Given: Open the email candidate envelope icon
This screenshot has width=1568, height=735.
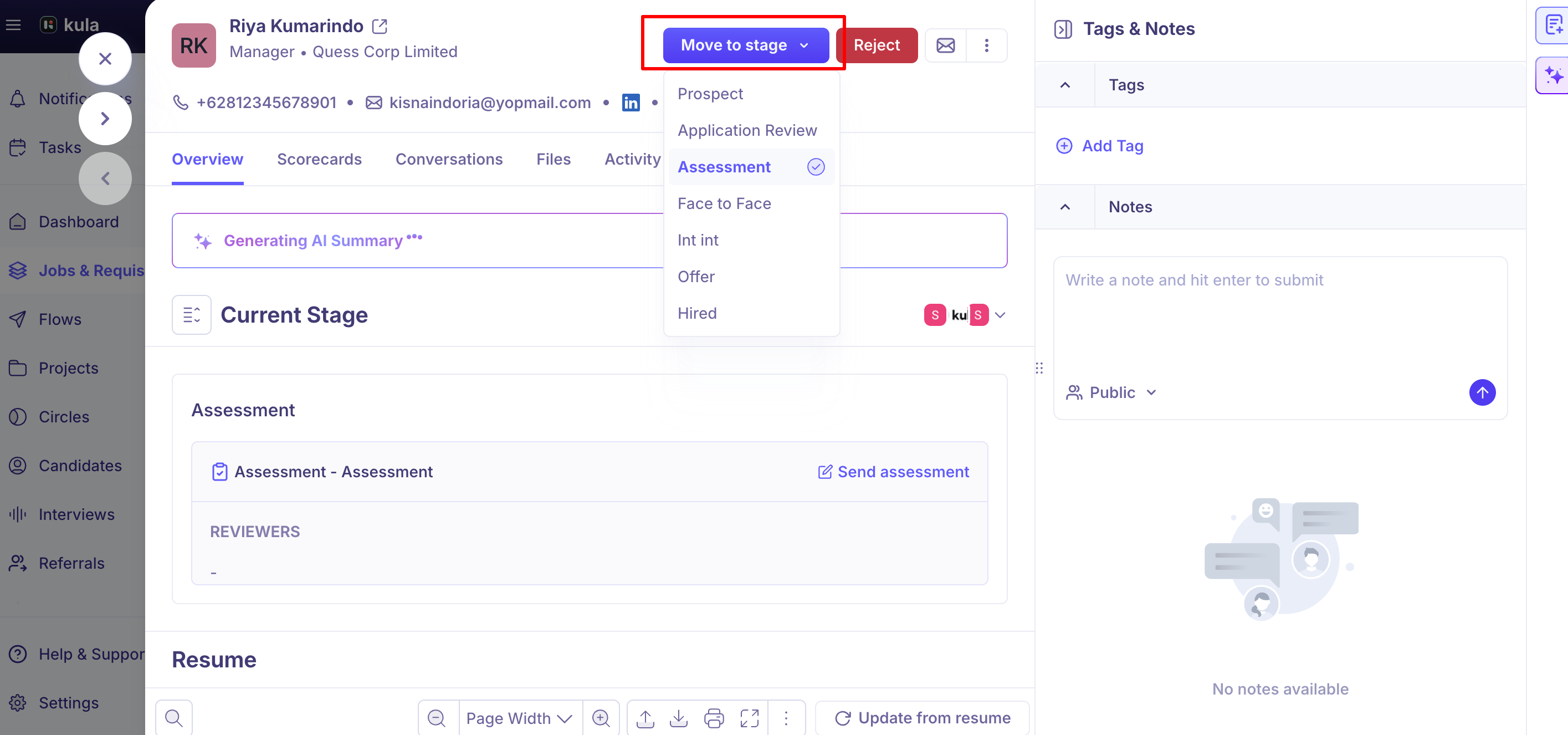Looking at the screenshot, I should (945, 45).
